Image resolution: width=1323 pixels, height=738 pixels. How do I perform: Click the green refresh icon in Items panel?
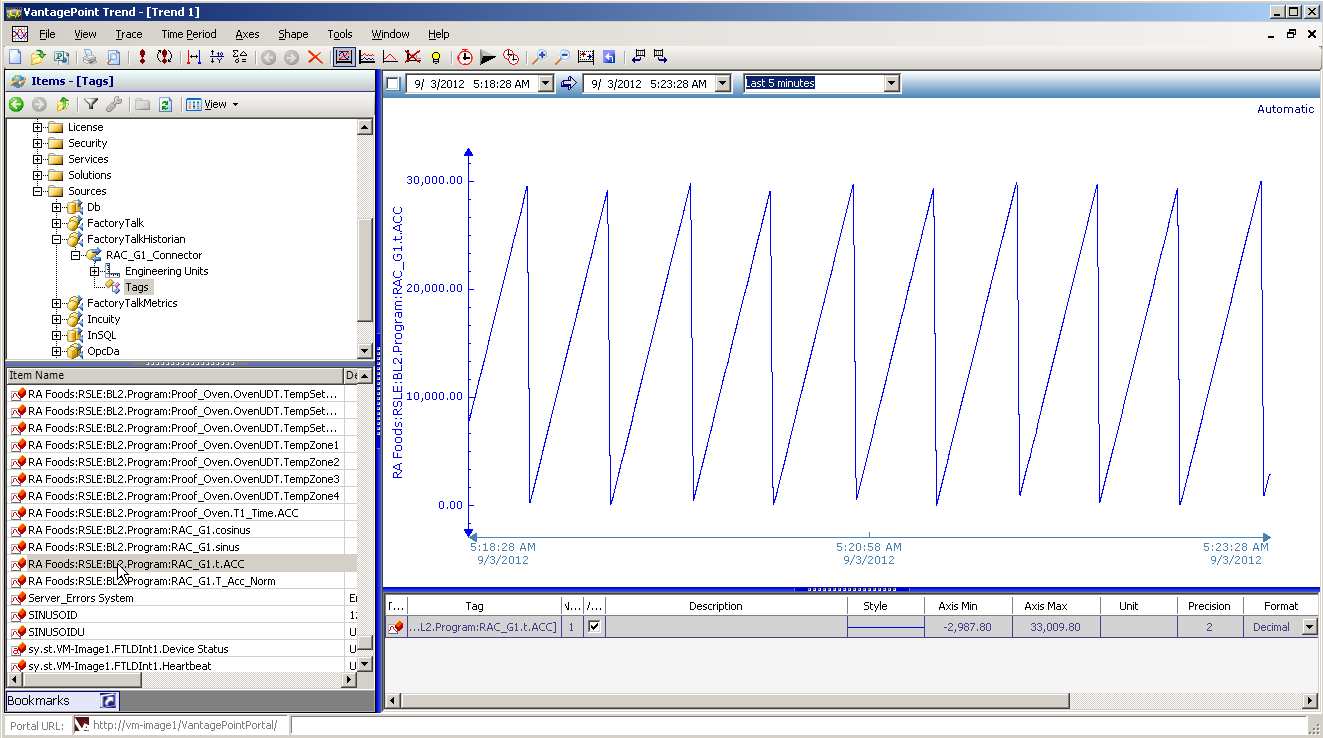click(165, 104)
